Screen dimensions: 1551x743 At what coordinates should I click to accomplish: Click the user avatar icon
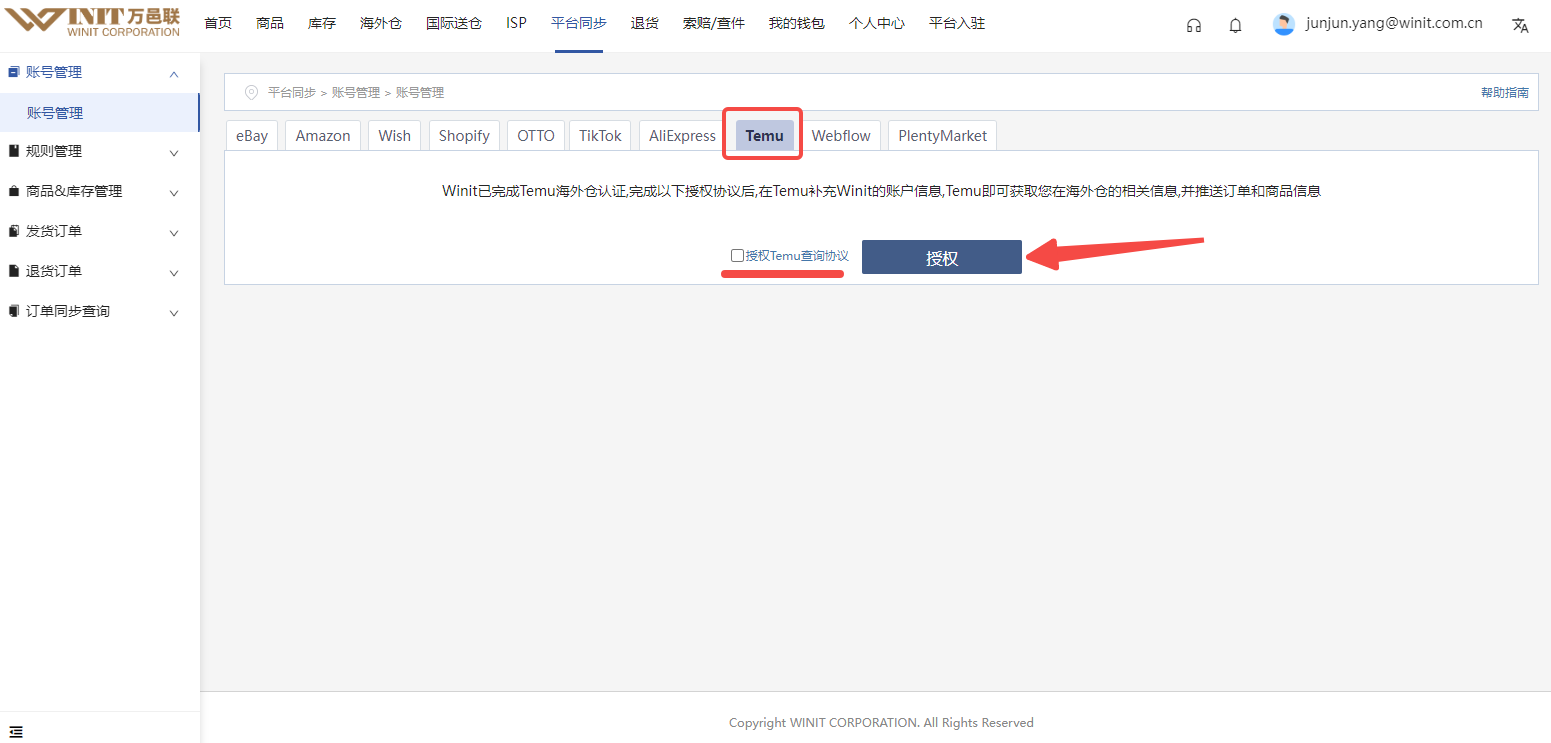click(x=1284, y=24)
